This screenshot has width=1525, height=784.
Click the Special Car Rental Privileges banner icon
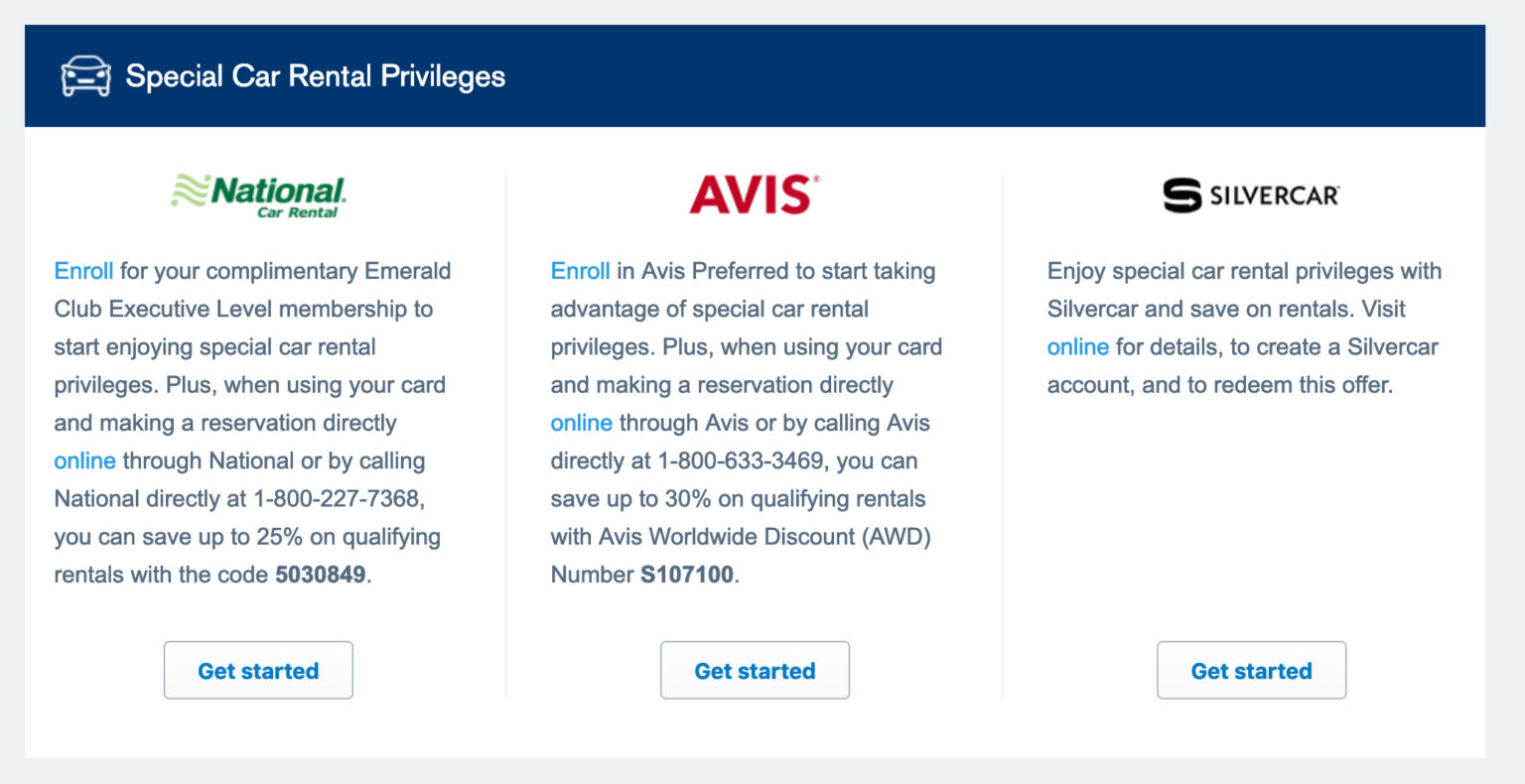85,75
